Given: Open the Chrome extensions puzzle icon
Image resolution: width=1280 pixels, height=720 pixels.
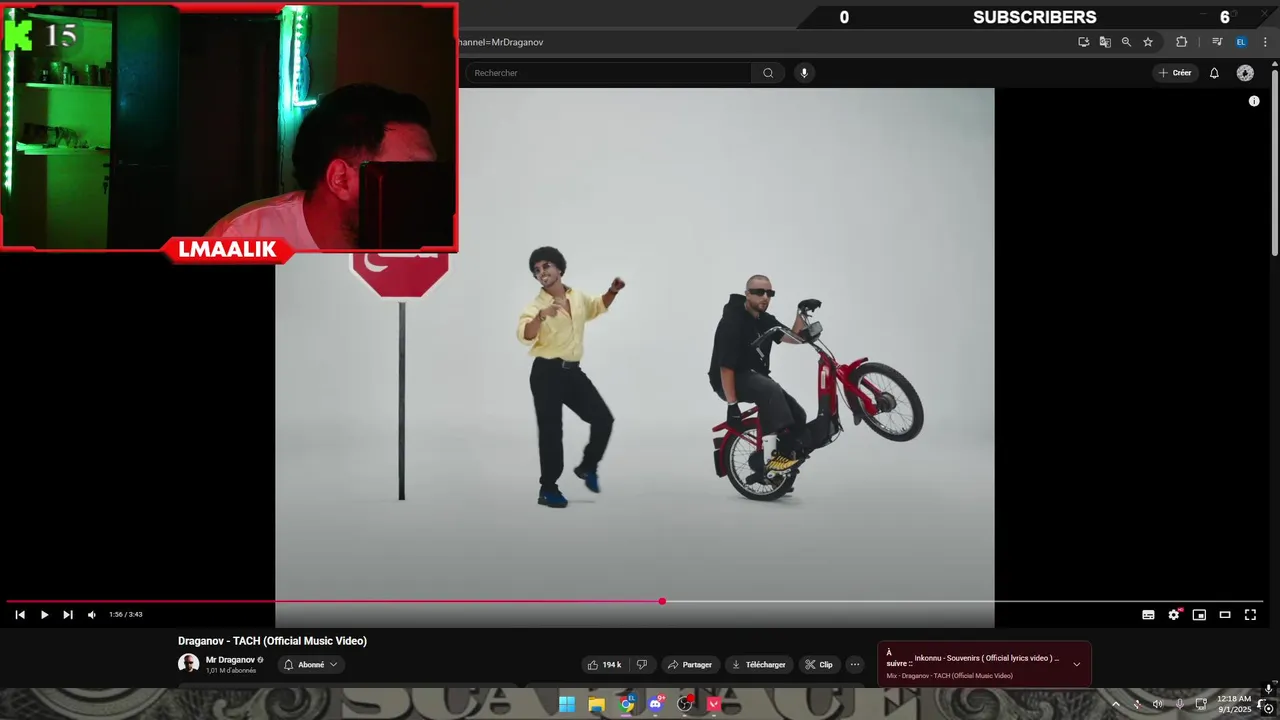Looking at the screenshot, I should pos(1181,42).
